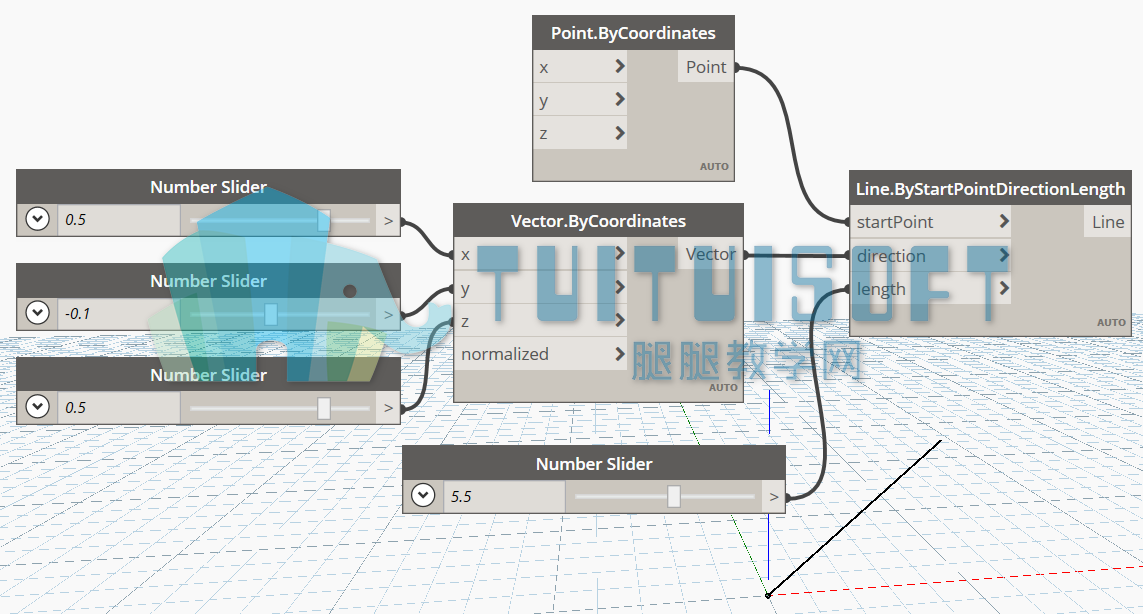Click the output port of the slider wired to Vector z
Screen dimensions: 1143x614
click(389, 408)
